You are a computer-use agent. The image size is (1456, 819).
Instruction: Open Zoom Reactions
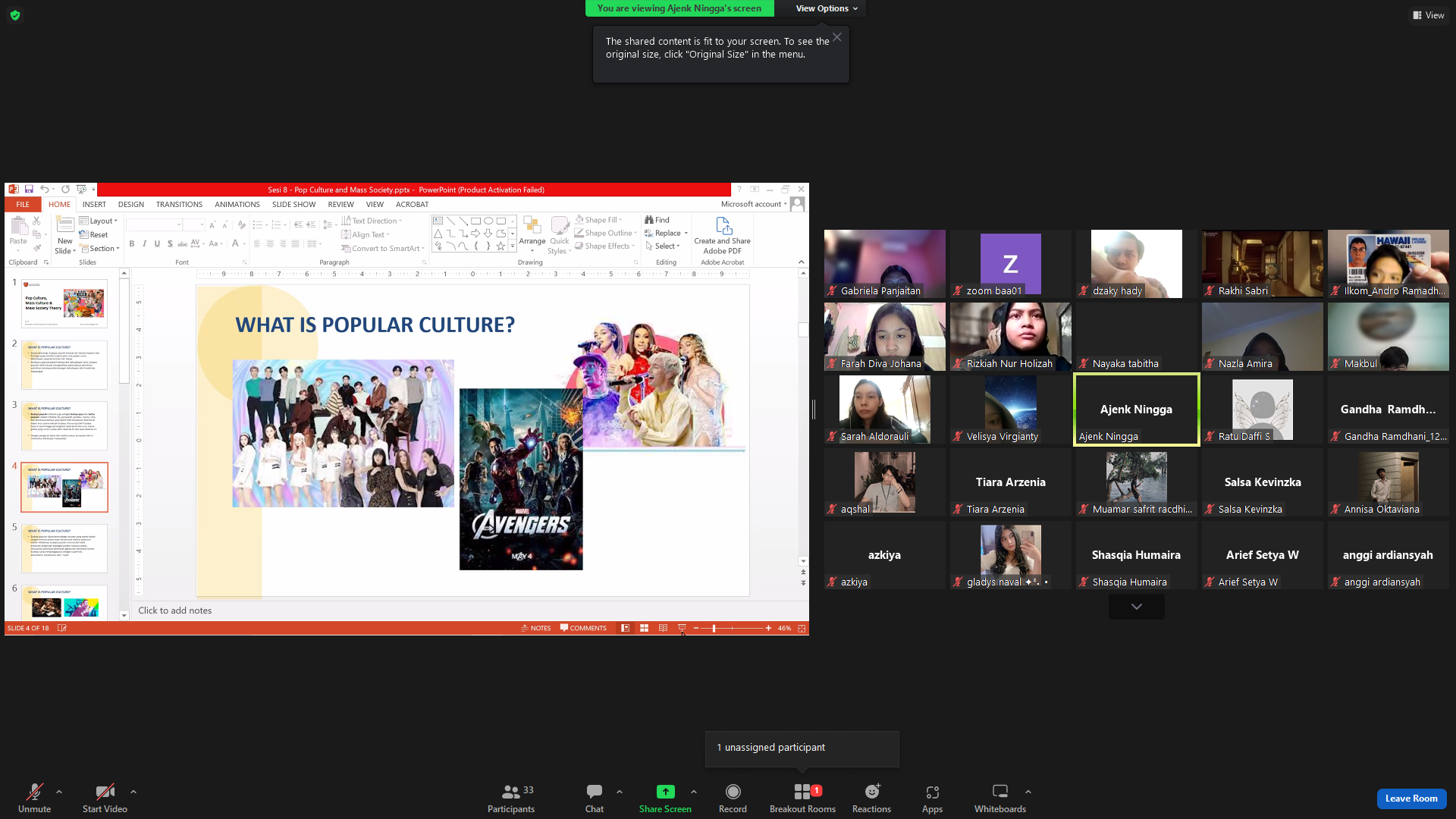coord(871,799)
